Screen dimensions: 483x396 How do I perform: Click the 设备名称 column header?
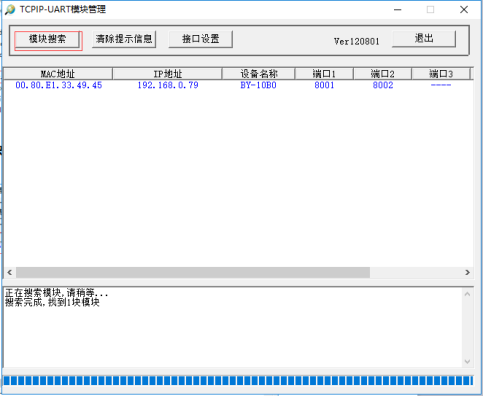[x=259, y=74]
